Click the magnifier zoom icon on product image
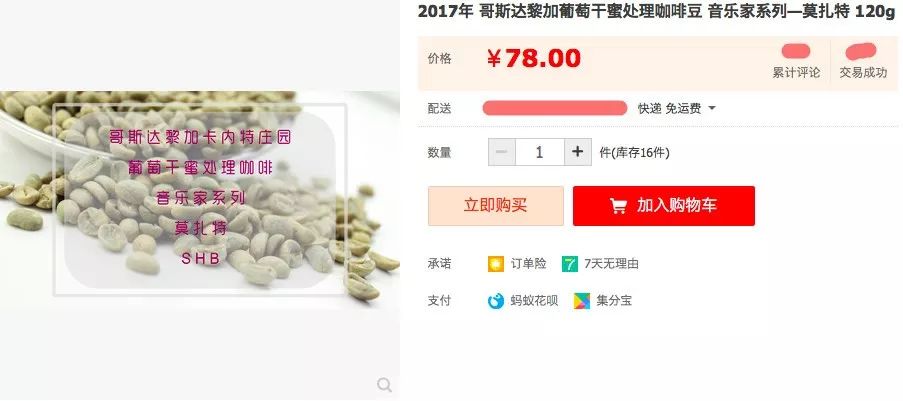The width and height of the screenshot is (903, 401). coord(384,384)
